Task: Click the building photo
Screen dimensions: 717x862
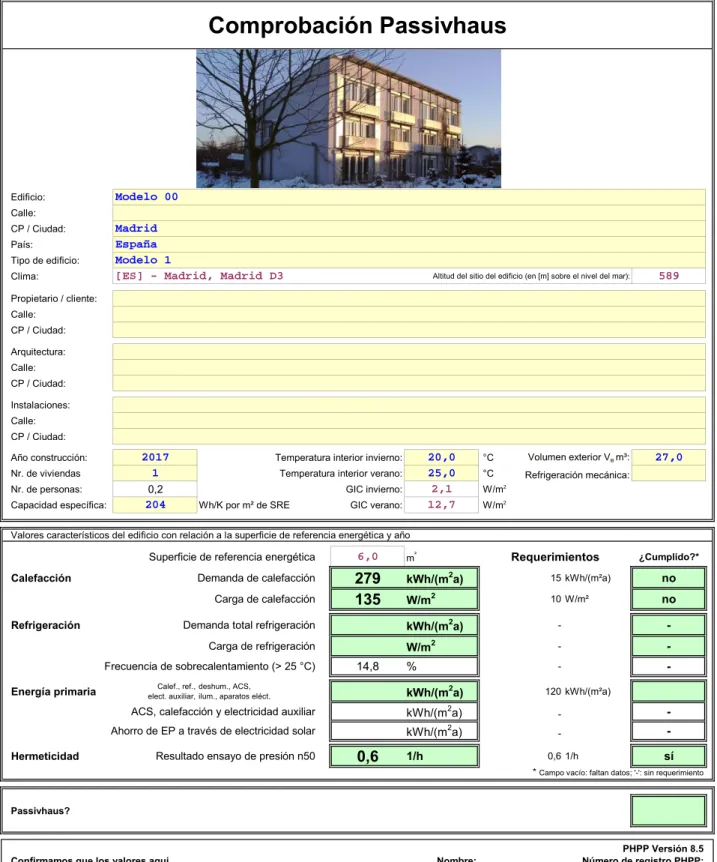Action: coord(349,119)
